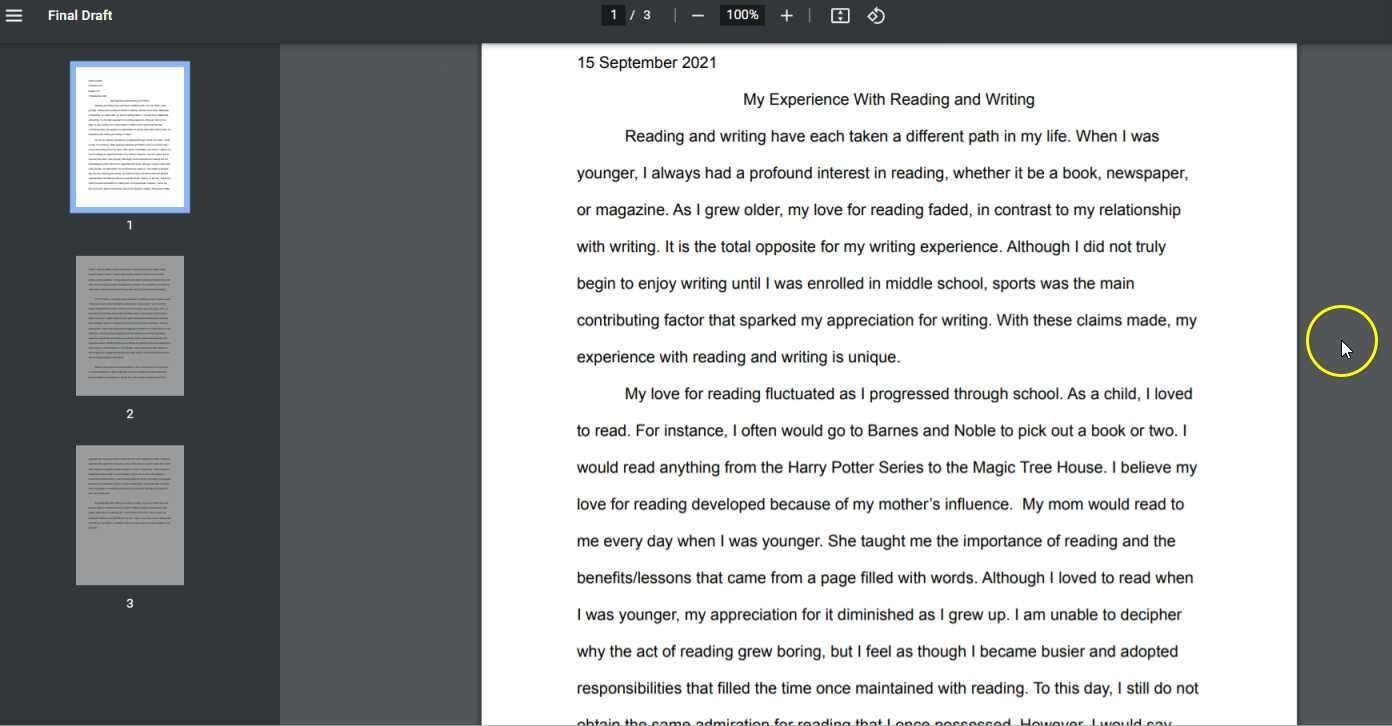This screenshot has height=726, width=1392.
Task: Click the current page number input
Action: tap(613, 14)
